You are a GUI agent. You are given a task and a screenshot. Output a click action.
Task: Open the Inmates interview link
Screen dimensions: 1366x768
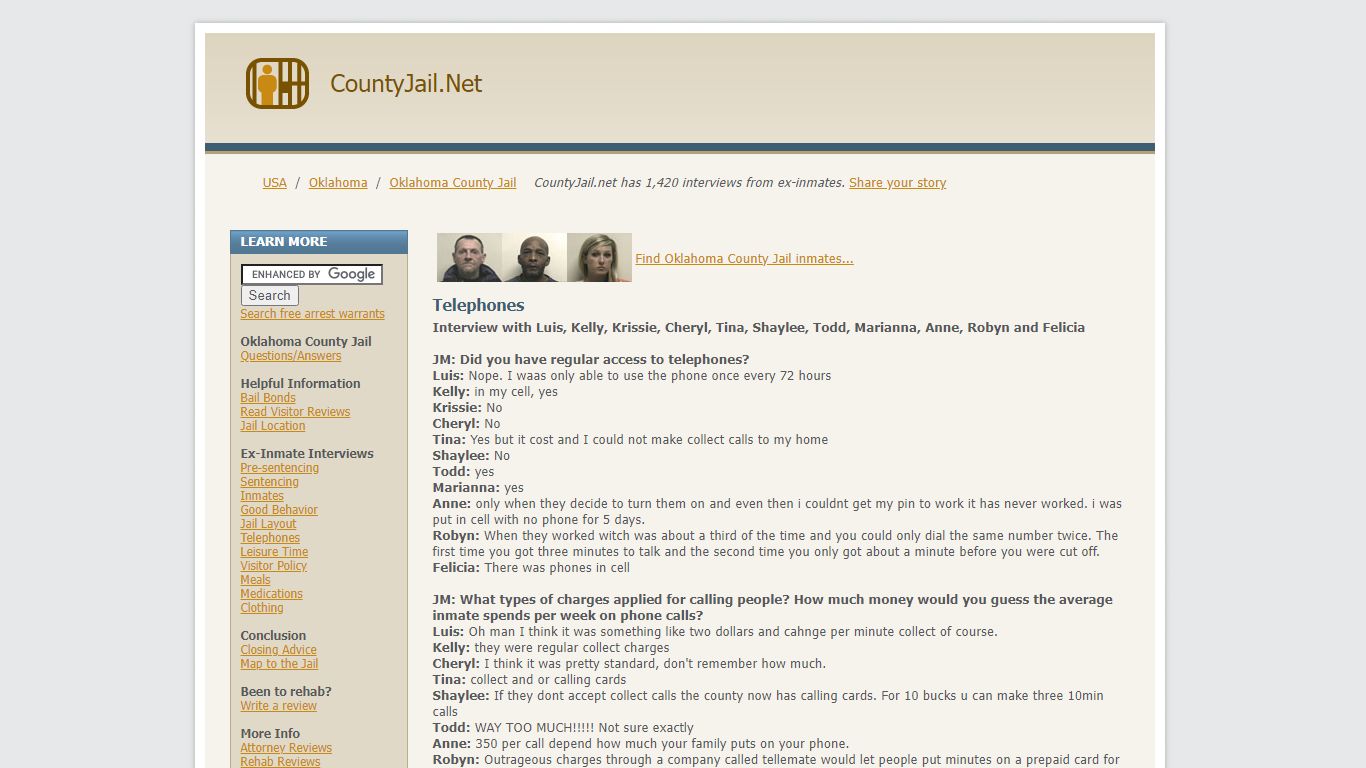[262, 496]
